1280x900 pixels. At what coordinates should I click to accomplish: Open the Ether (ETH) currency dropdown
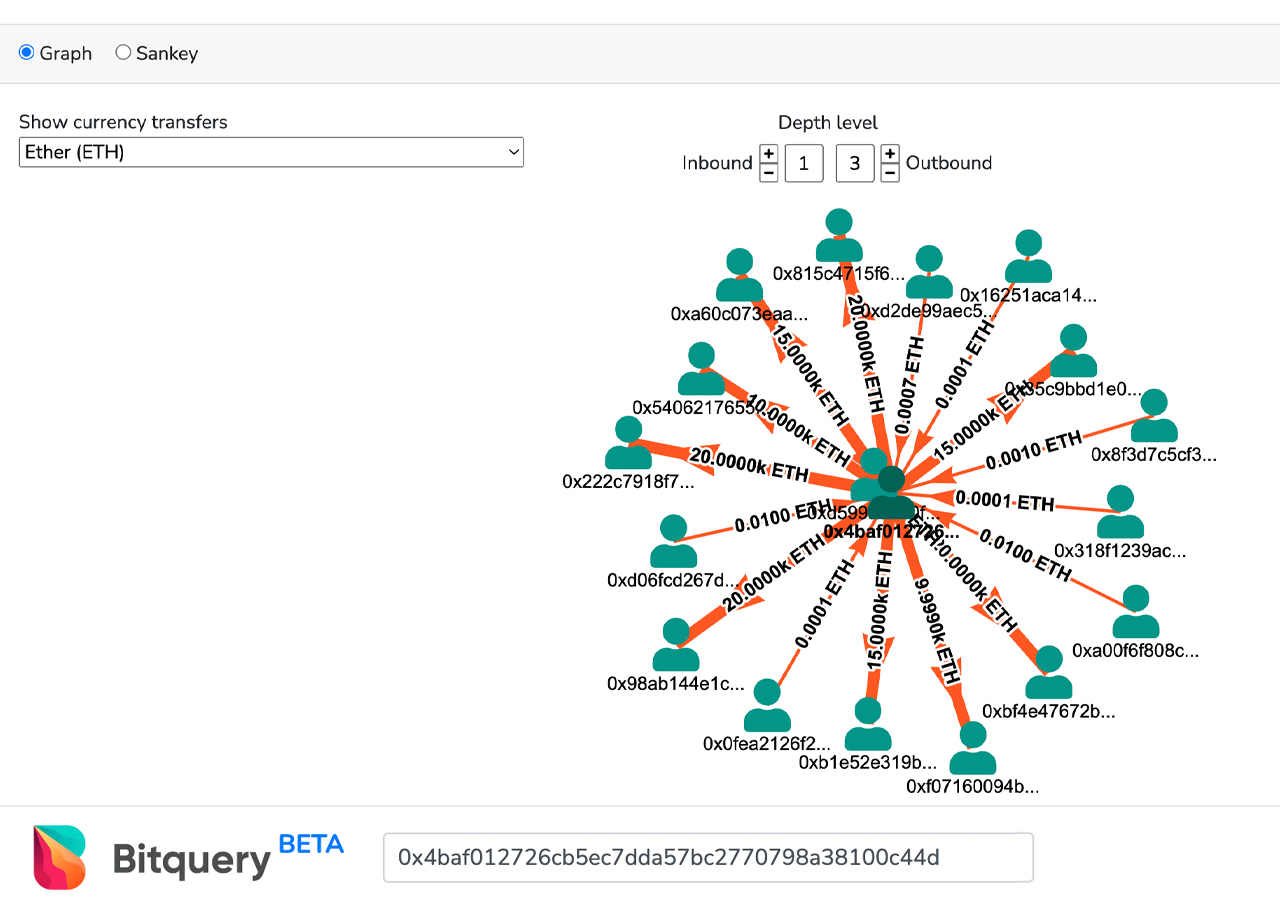coord(271,152)
